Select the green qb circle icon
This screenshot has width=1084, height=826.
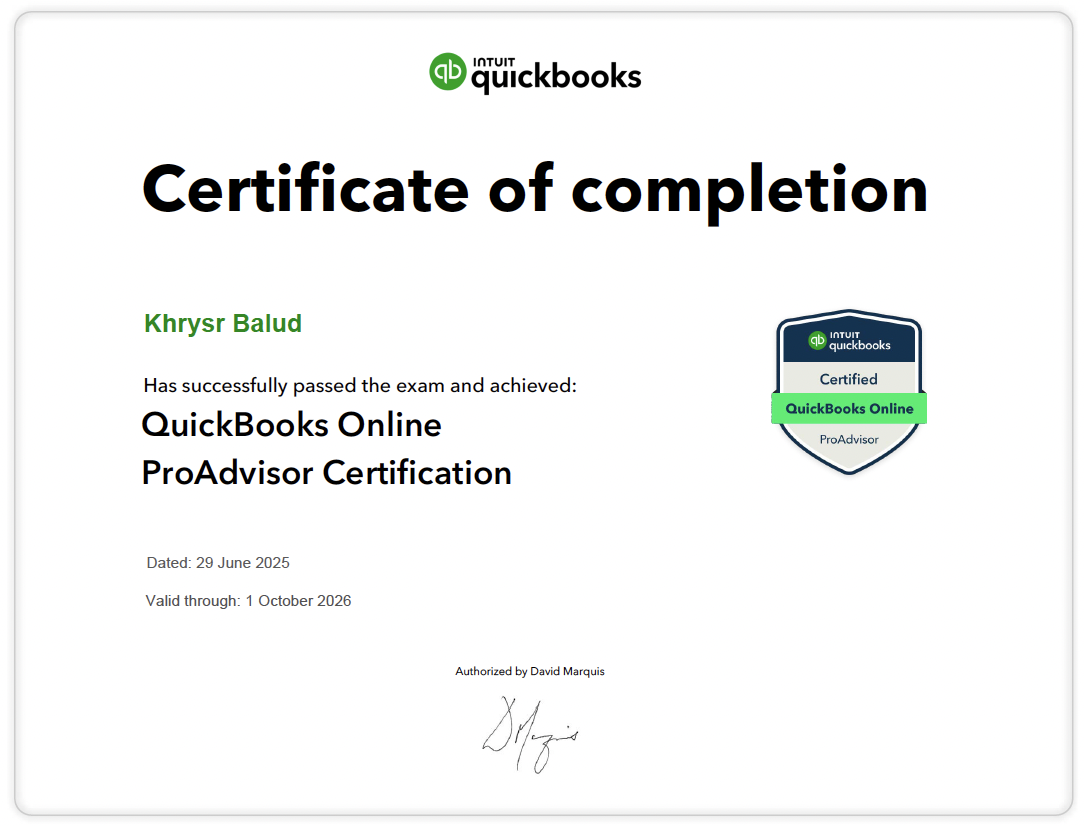tap(447, 71)
